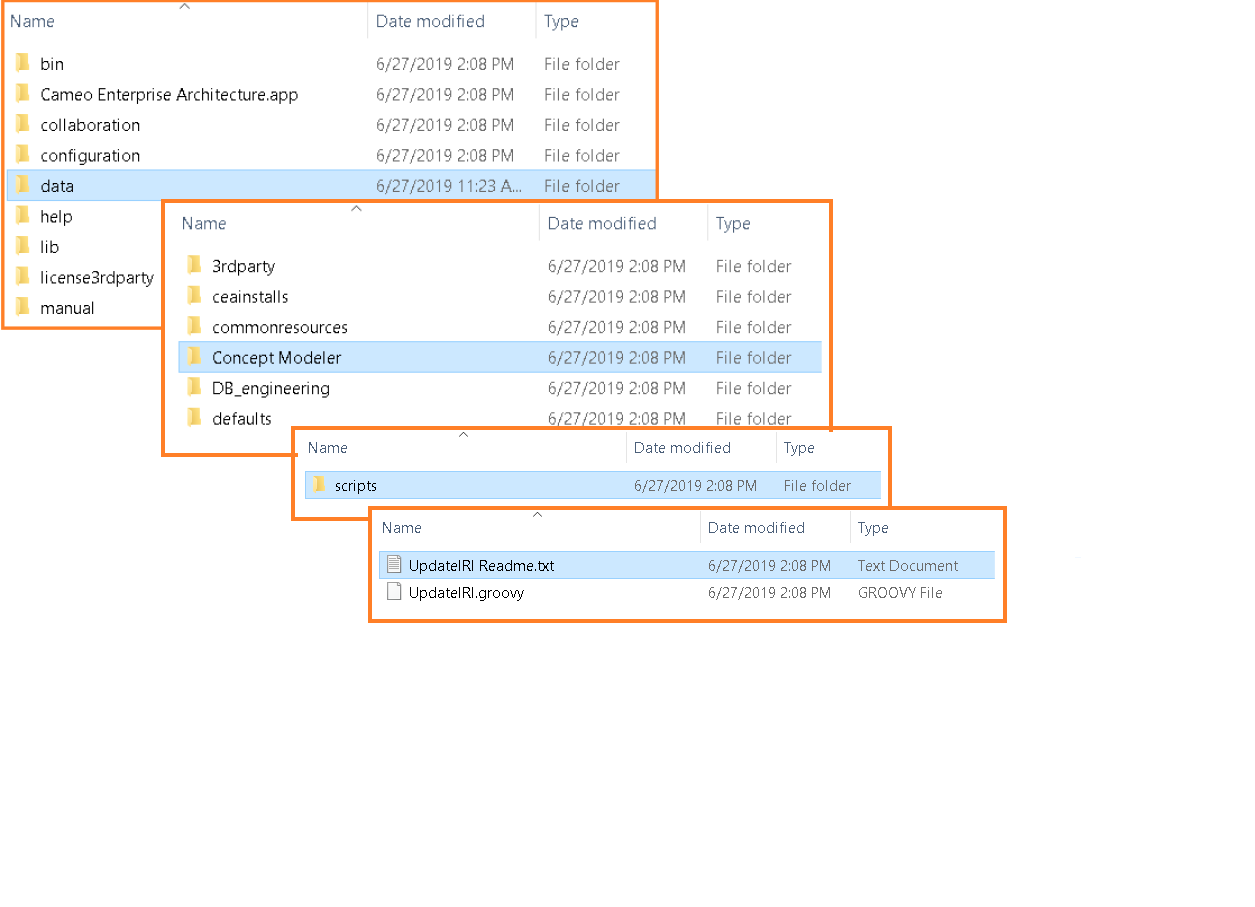
Task: Select the 'UpdateIRI Readme.txt' file name
Action: (x=481, y=565)
